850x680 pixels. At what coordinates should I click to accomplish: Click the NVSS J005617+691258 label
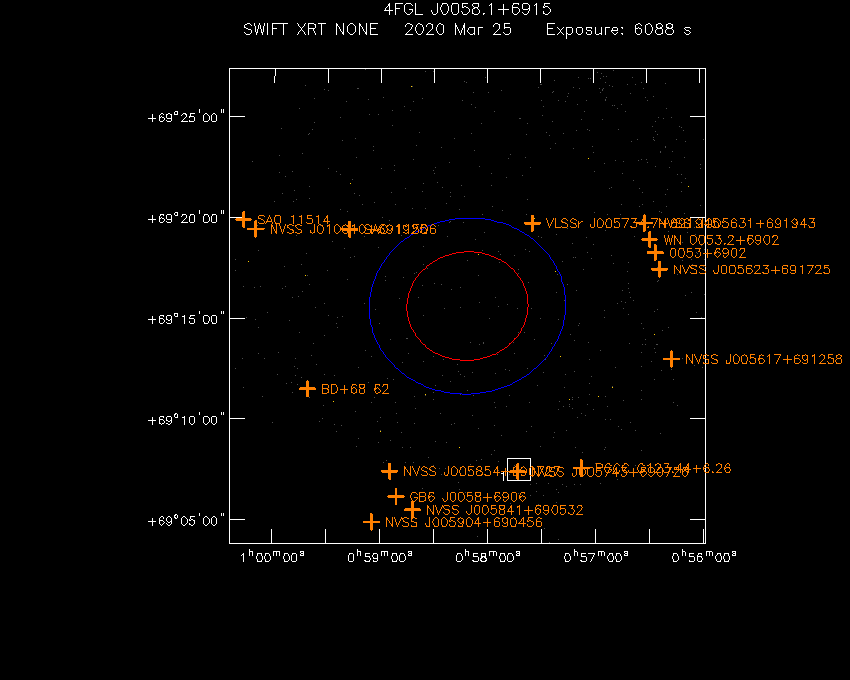764,359
